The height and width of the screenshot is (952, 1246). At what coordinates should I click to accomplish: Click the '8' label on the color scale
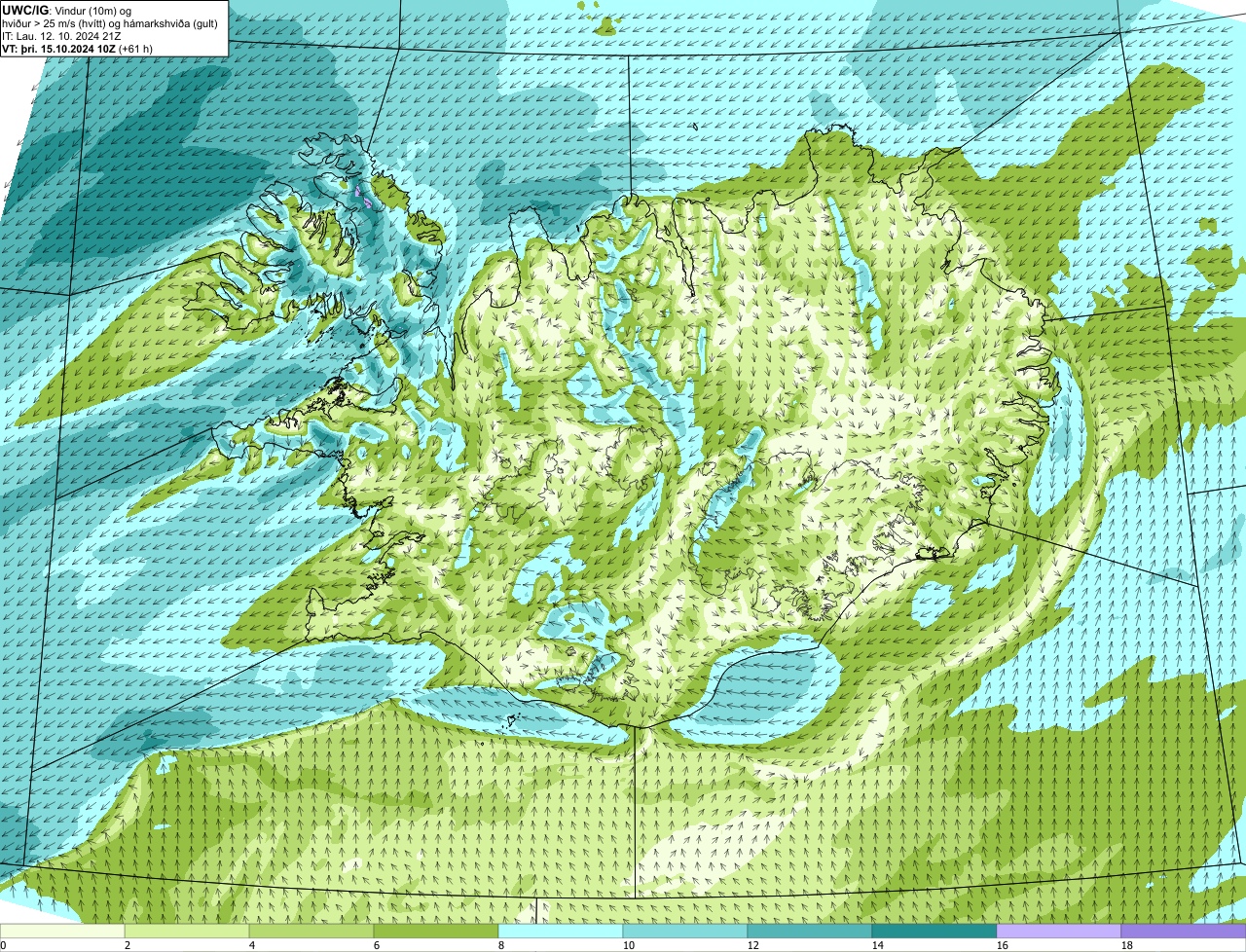501,945
